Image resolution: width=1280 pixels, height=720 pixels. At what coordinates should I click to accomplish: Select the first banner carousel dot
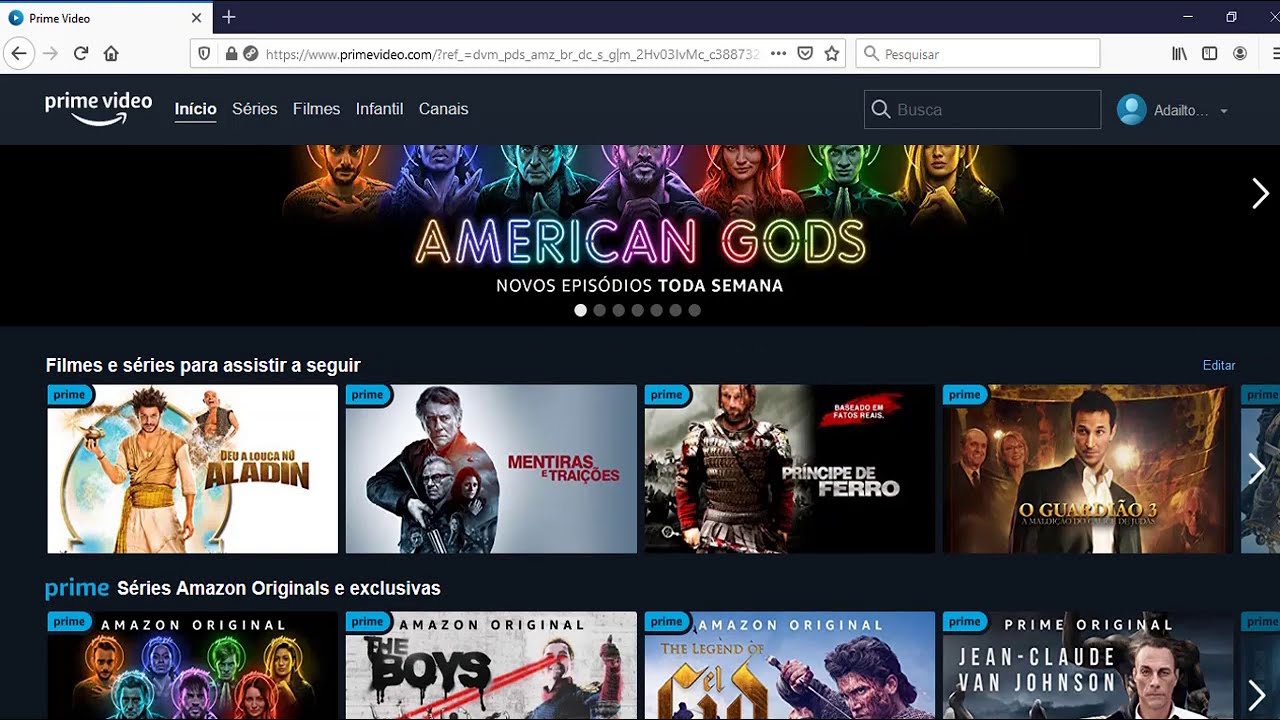(580, 310)
